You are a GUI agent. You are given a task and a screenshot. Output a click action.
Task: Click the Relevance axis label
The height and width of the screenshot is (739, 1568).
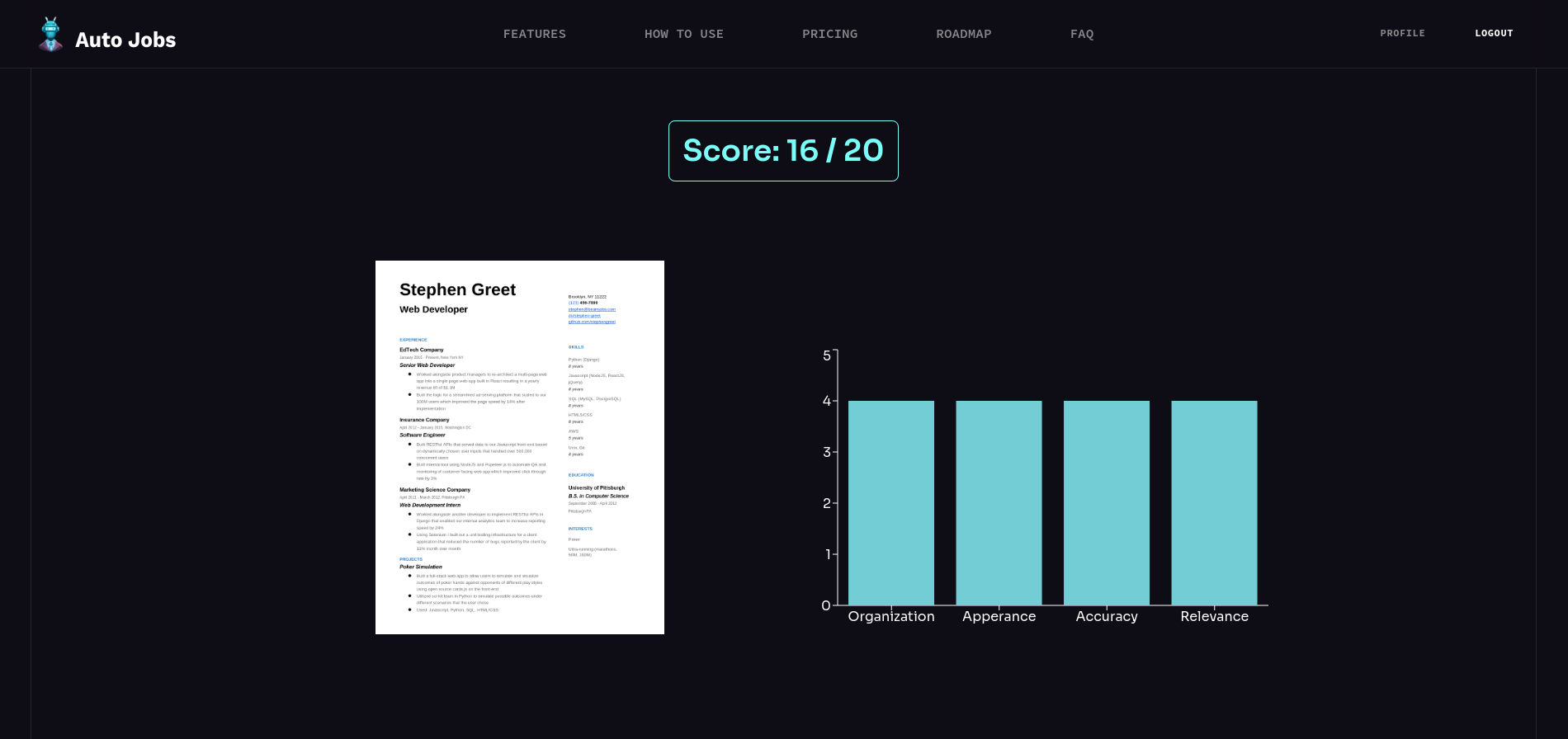(x=1215, y=616)
